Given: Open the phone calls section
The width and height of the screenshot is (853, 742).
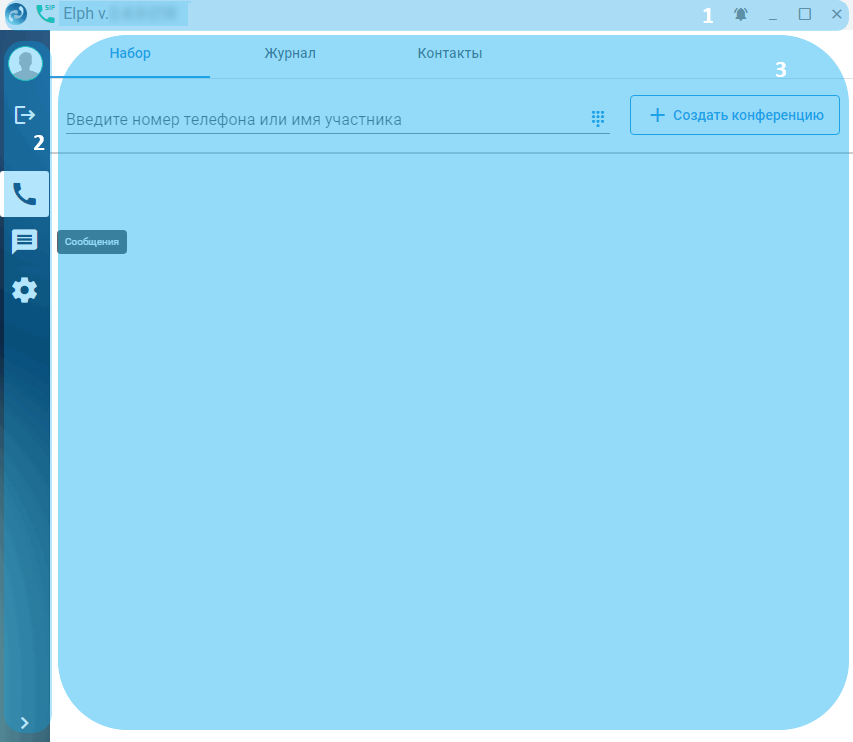Looking at the screenshot, I should [25, 194].
